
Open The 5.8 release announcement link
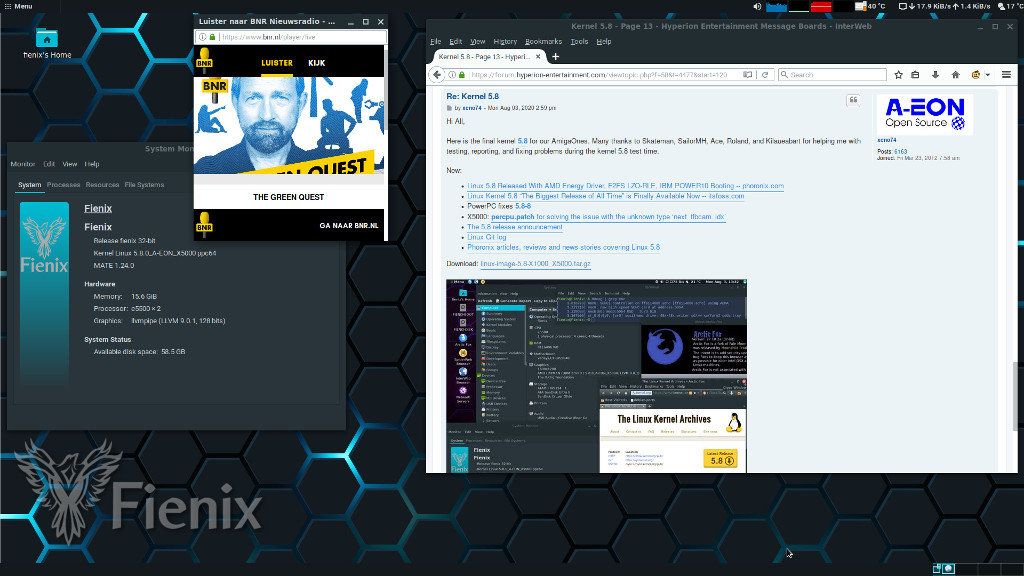pyautogui.click(x=515, y=227)
